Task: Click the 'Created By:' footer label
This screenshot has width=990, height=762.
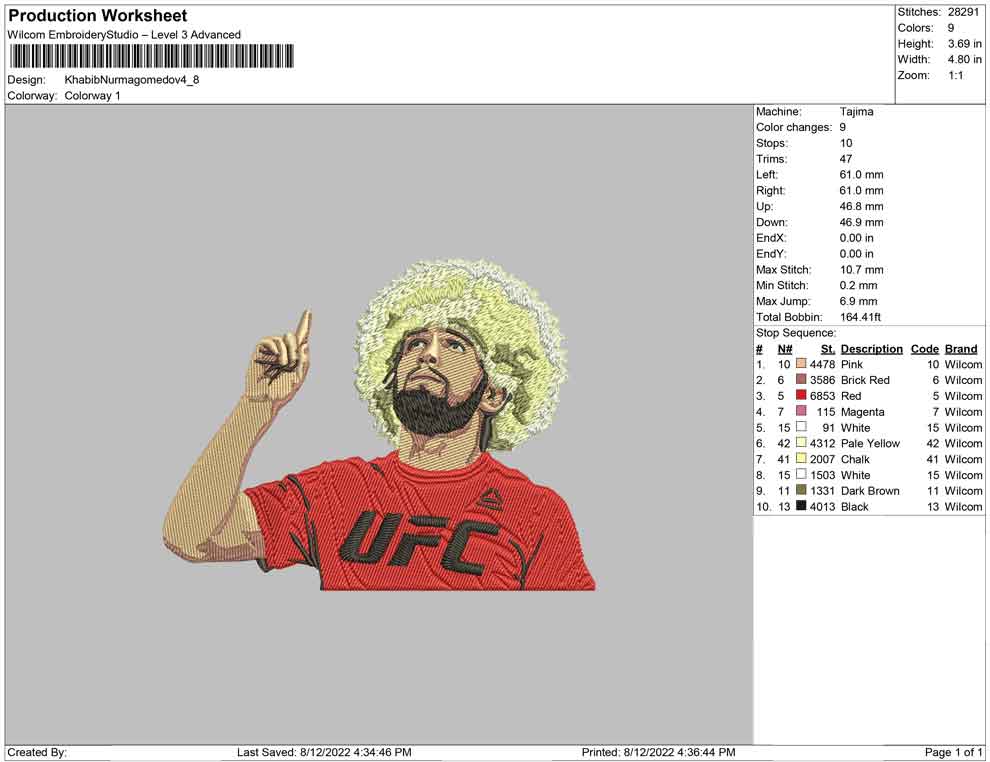Action: tap(37, 752)
